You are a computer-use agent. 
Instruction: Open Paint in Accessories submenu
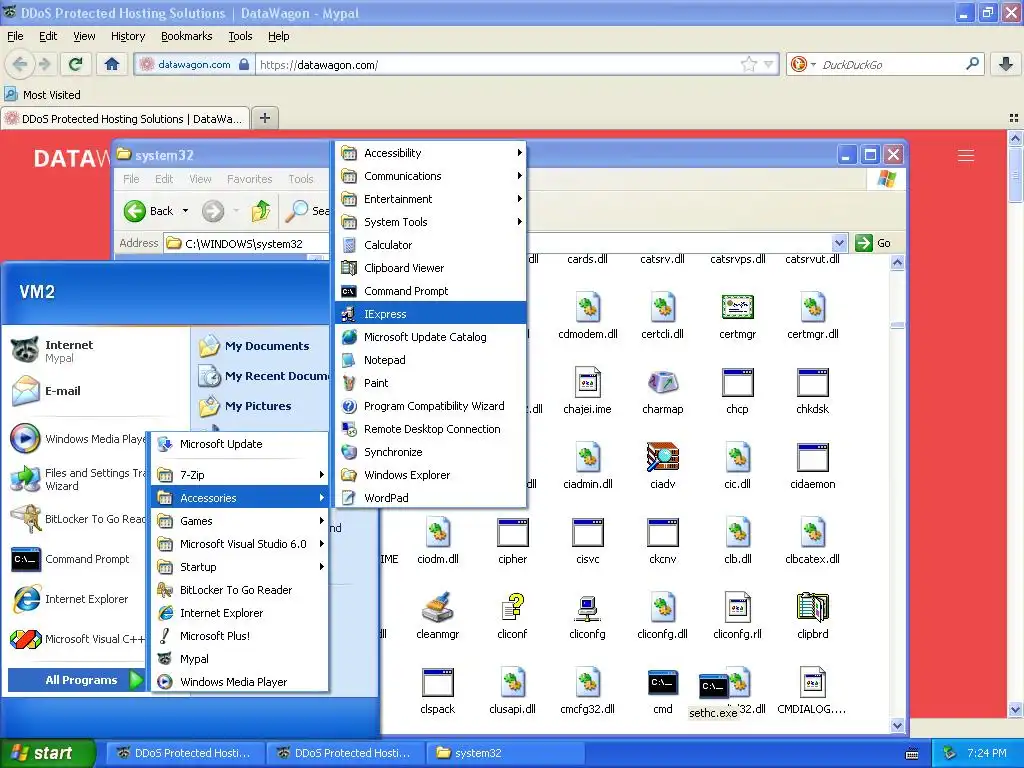click(430, 383)
